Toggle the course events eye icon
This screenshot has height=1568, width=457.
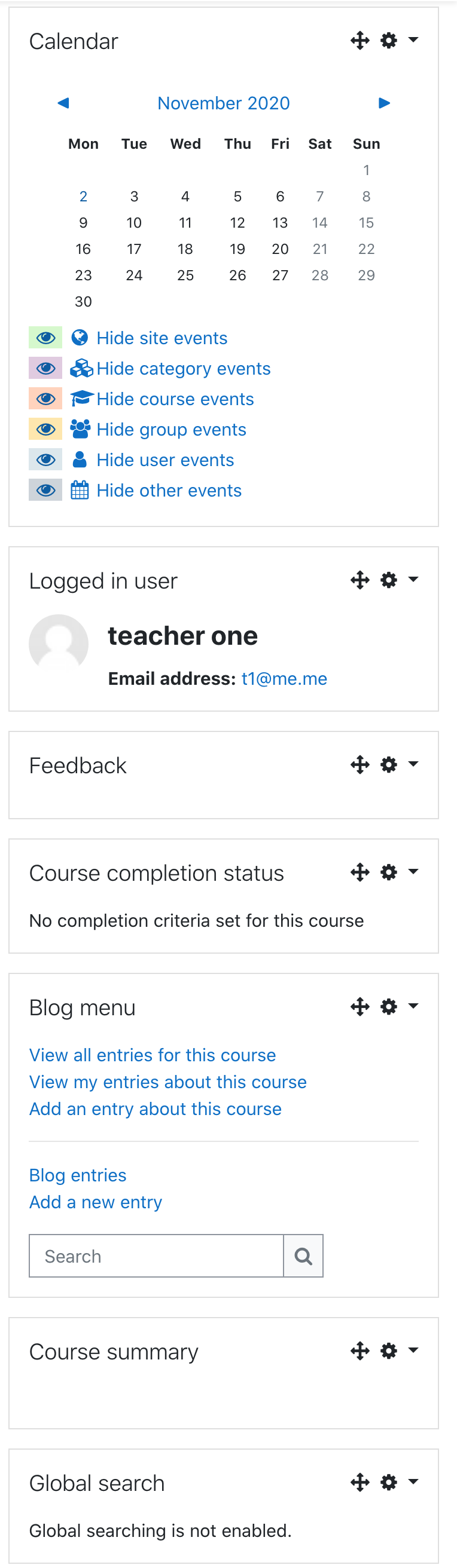[45, 398]
